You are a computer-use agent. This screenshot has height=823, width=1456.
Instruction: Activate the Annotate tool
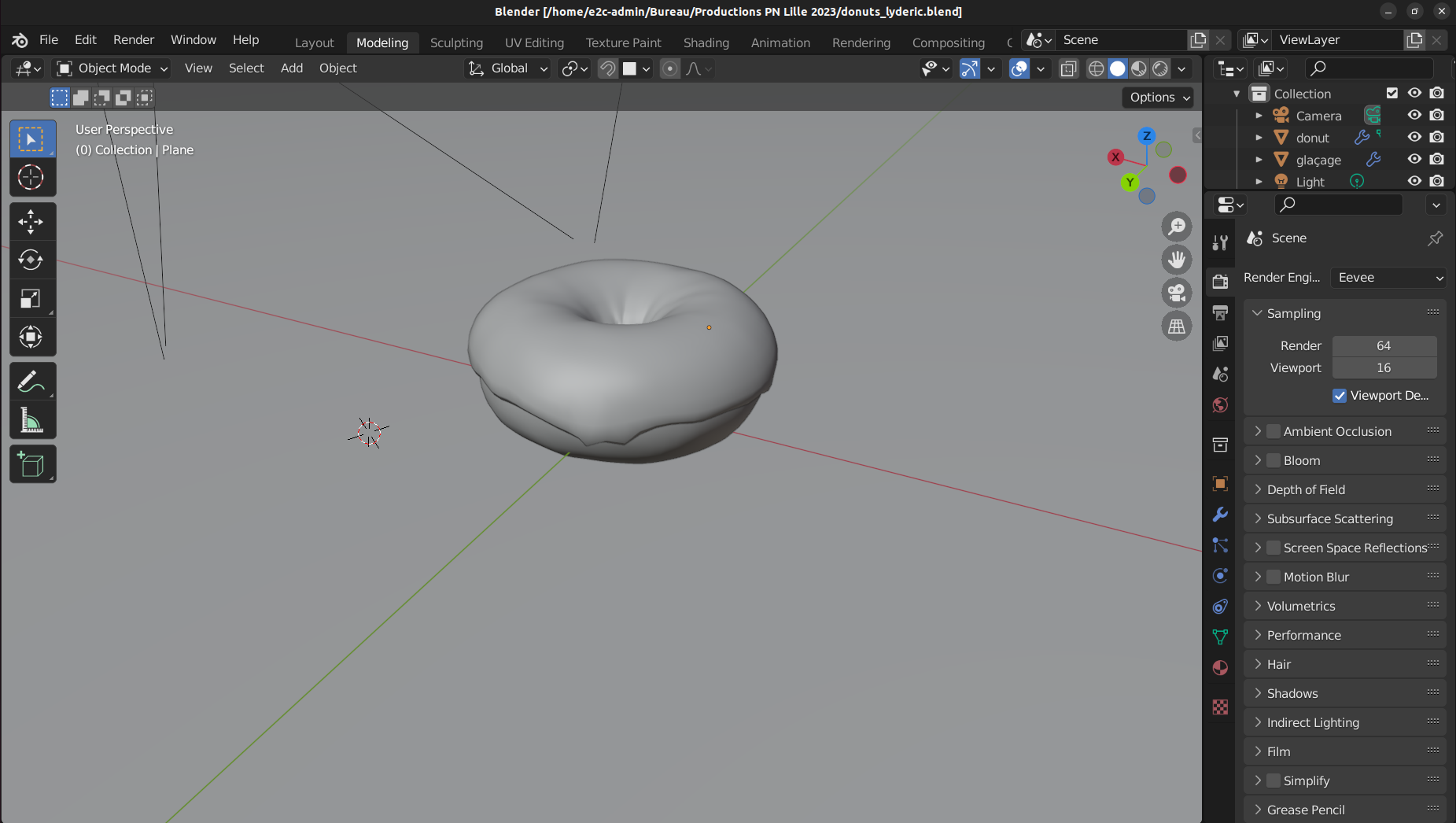click(x=31, y=382)
